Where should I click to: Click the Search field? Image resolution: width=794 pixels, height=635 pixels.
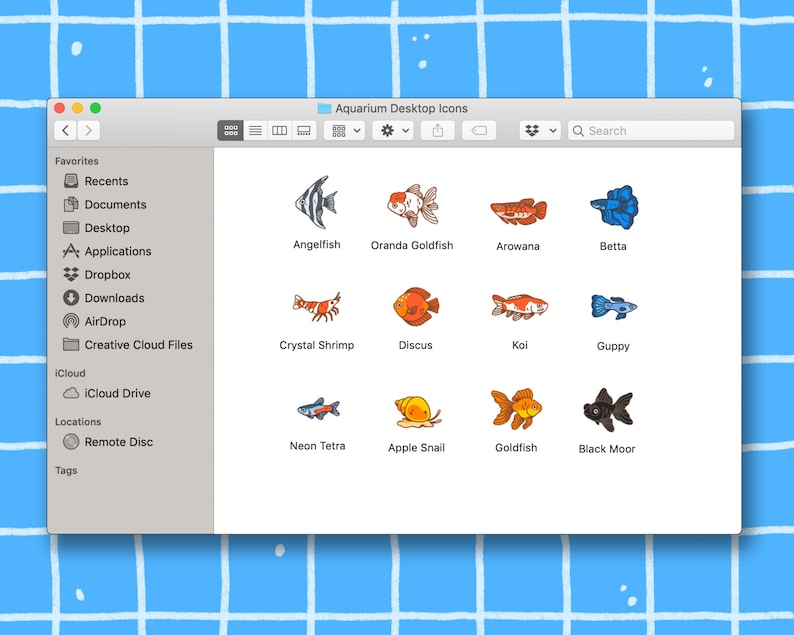click(x=651, y=131)
